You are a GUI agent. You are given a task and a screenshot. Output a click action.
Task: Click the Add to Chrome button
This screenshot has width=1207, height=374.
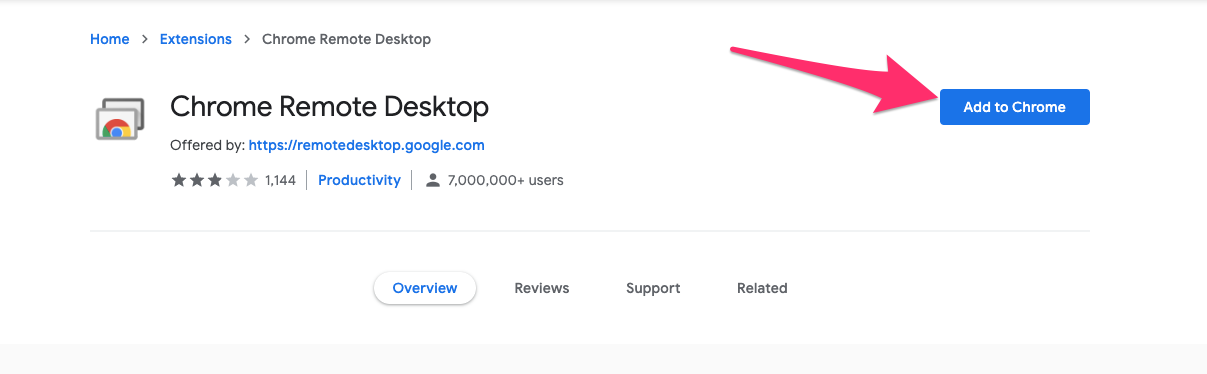[1015, 107]
